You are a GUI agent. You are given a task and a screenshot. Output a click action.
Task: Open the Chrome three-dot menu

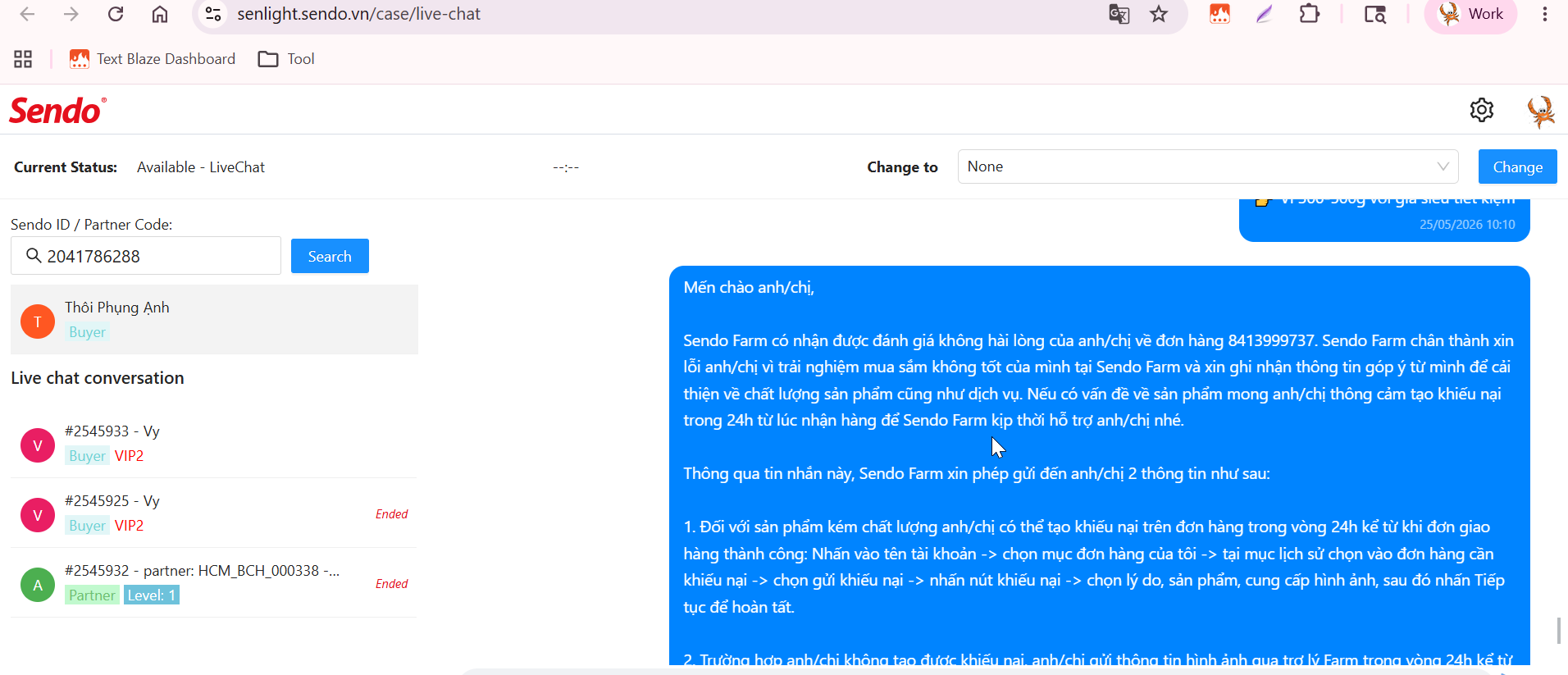(1544, 14)
